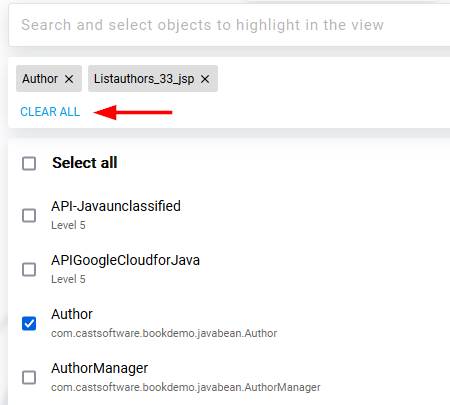Image resolution: width=450 pixels, height=405 pixels.
Task: Tick the API-Javaunclassified checkbox
Action: coord(29,215)
